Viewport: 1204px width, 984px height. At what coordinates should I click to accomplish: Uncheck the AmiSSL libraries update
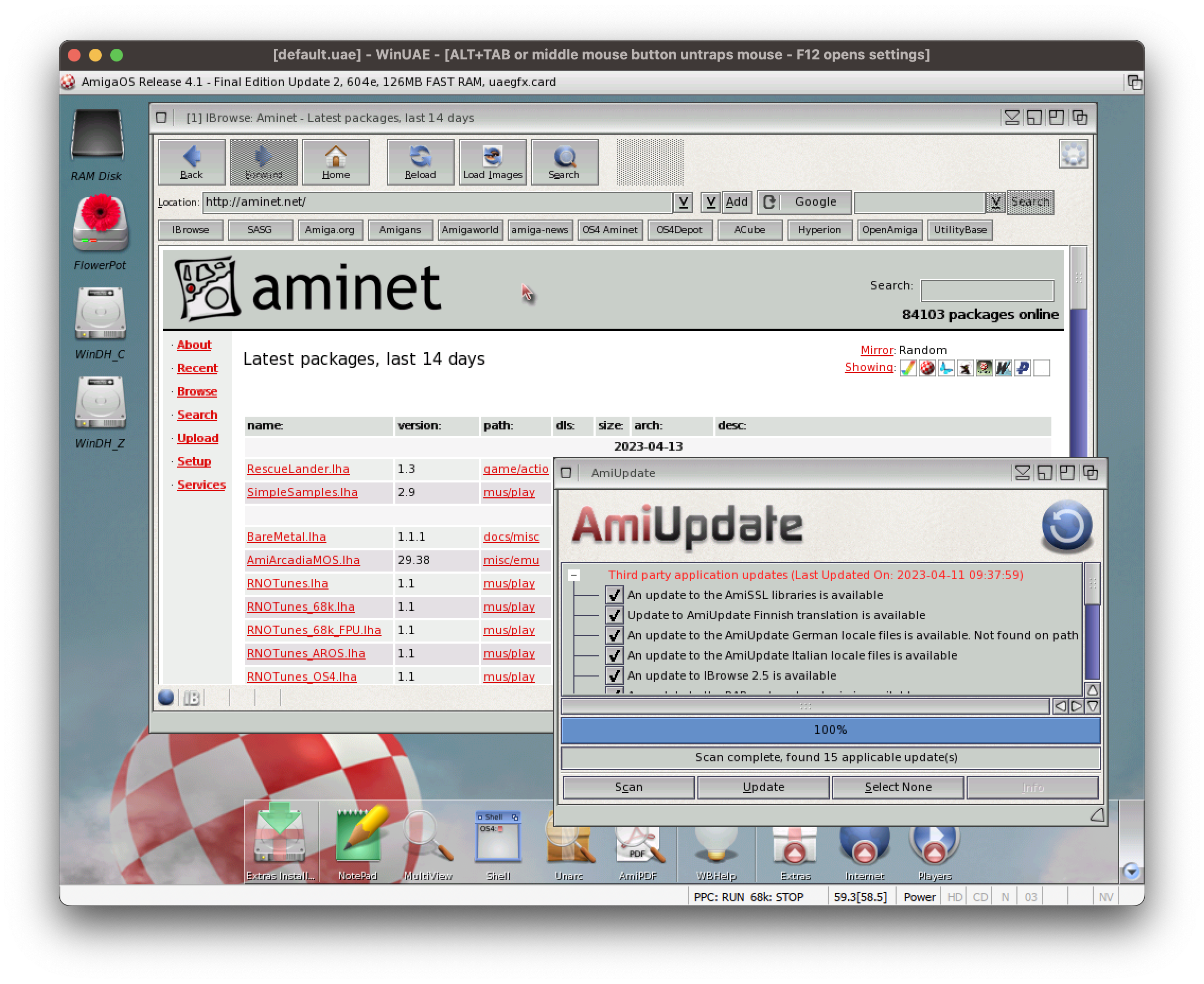(614, 595)
